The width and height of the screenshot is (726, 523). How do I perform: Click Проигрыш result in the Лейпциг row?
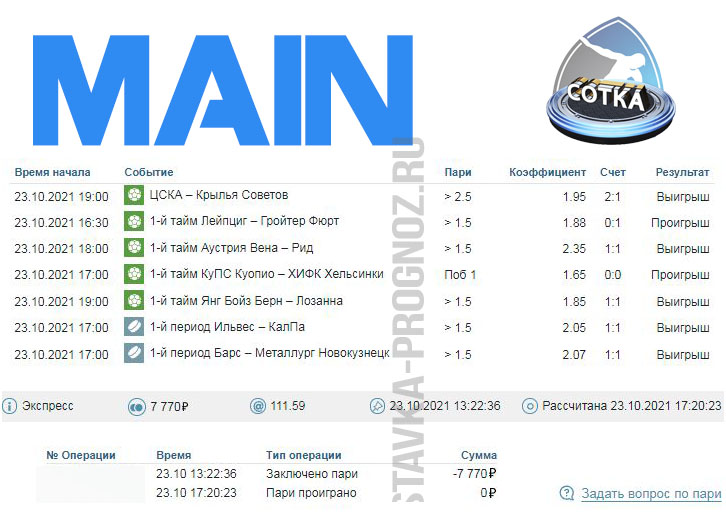[x=680, y=223]
